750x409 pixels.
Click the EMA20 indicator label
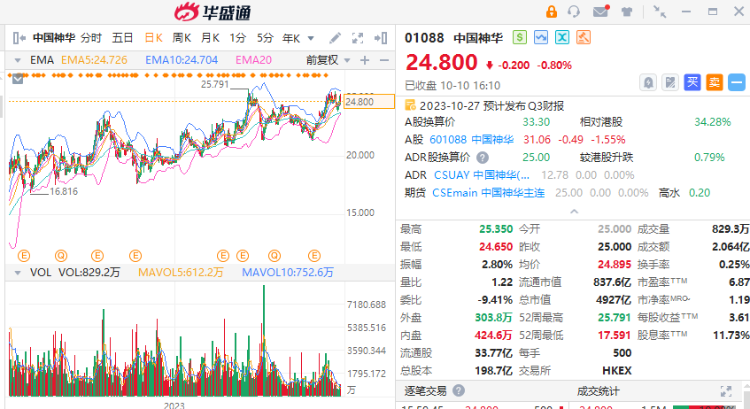254,60
